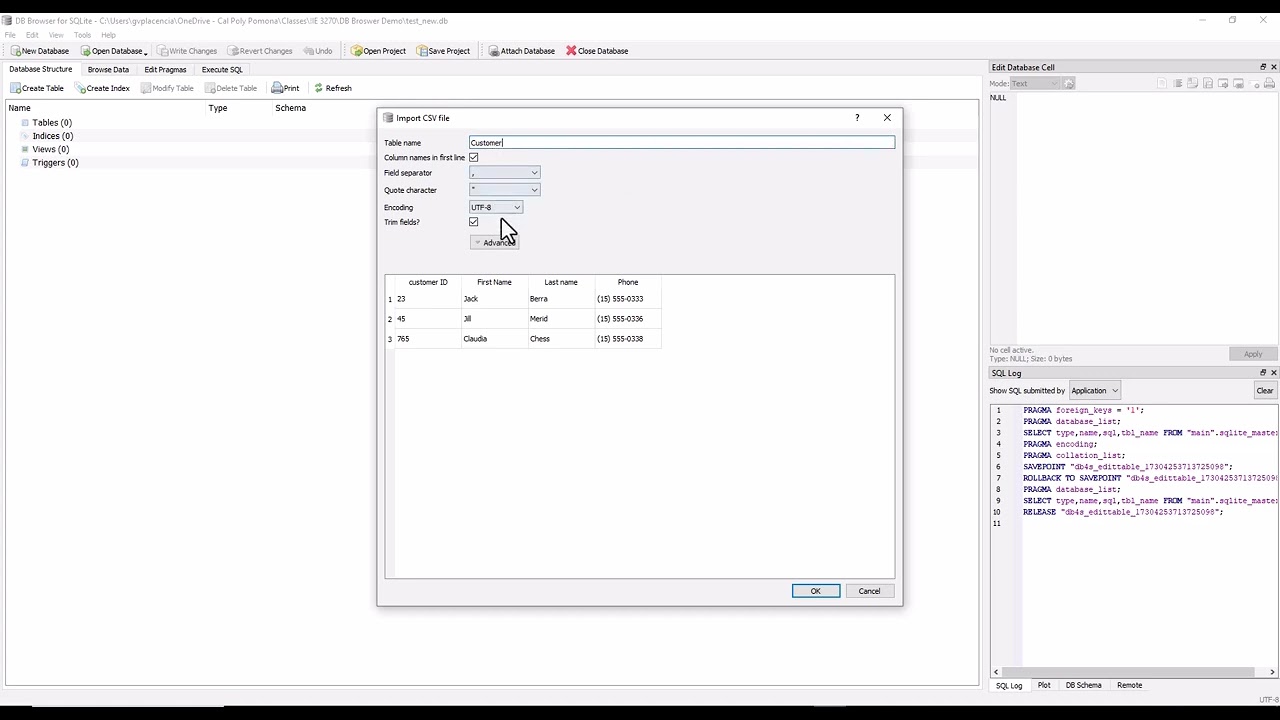
Task: Switch to the SQL Log bottom tab
Action: point(1009,686)
